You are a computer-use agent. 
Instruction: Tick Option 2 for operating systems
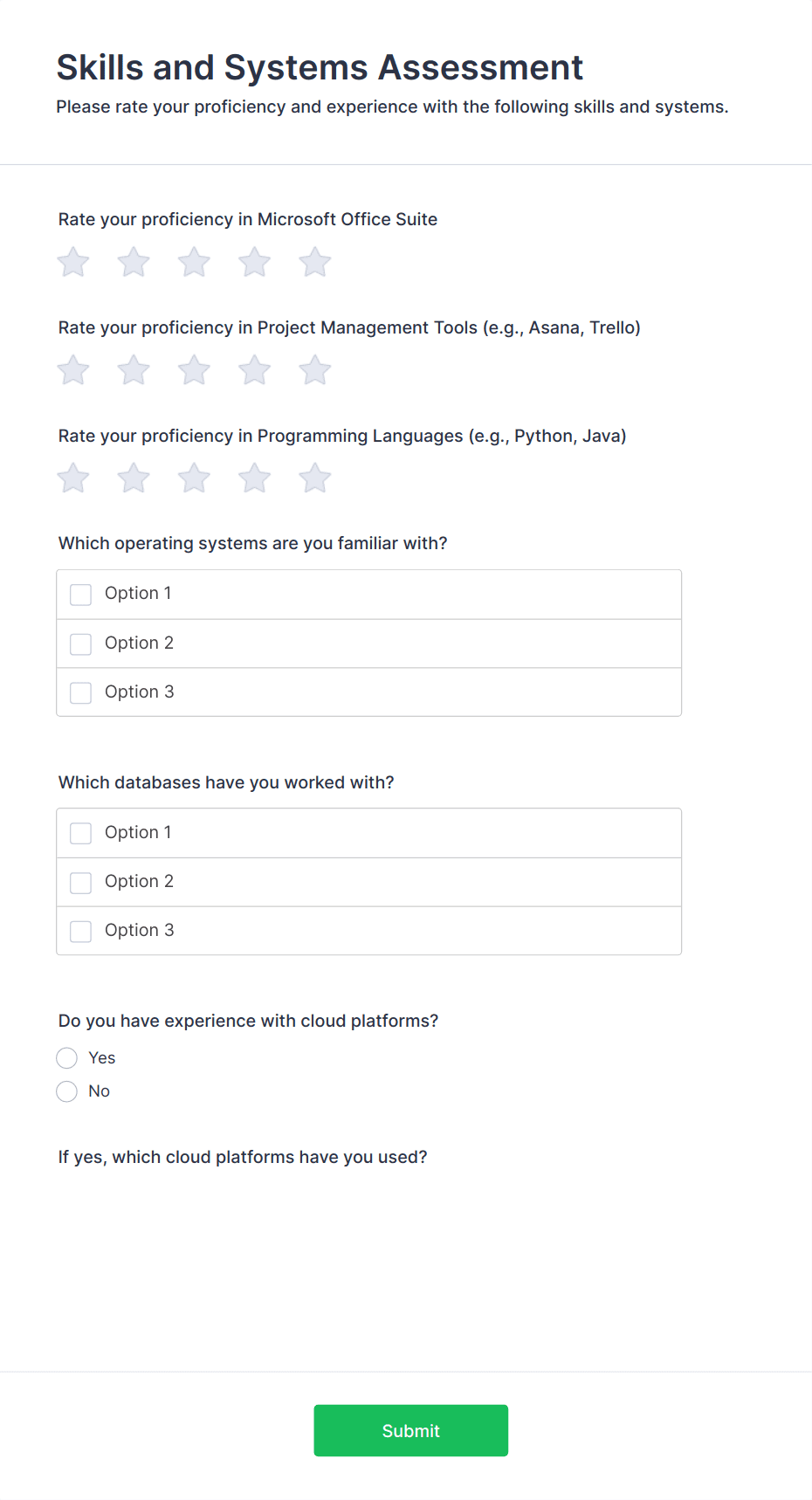81,643
